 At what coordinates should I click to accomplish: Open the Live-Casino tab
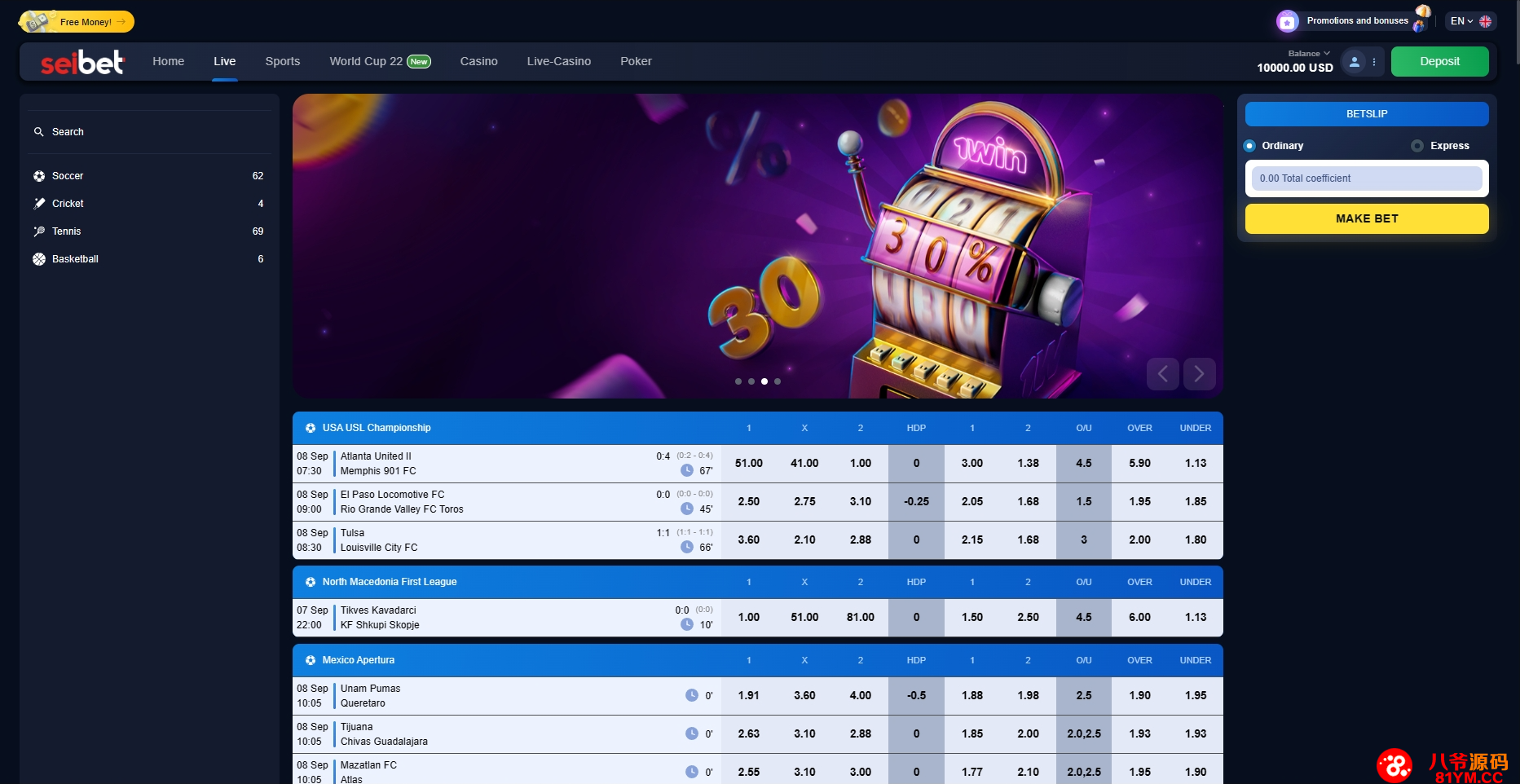tap(559, 61)
